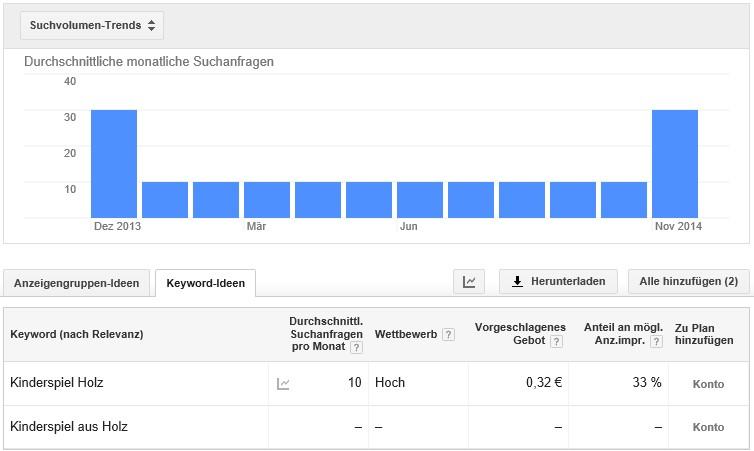Viewport: 754px width, 451px height.
Task: Switch to Anzeigengruppen-Ideen tab
Action: coord(76,283)
